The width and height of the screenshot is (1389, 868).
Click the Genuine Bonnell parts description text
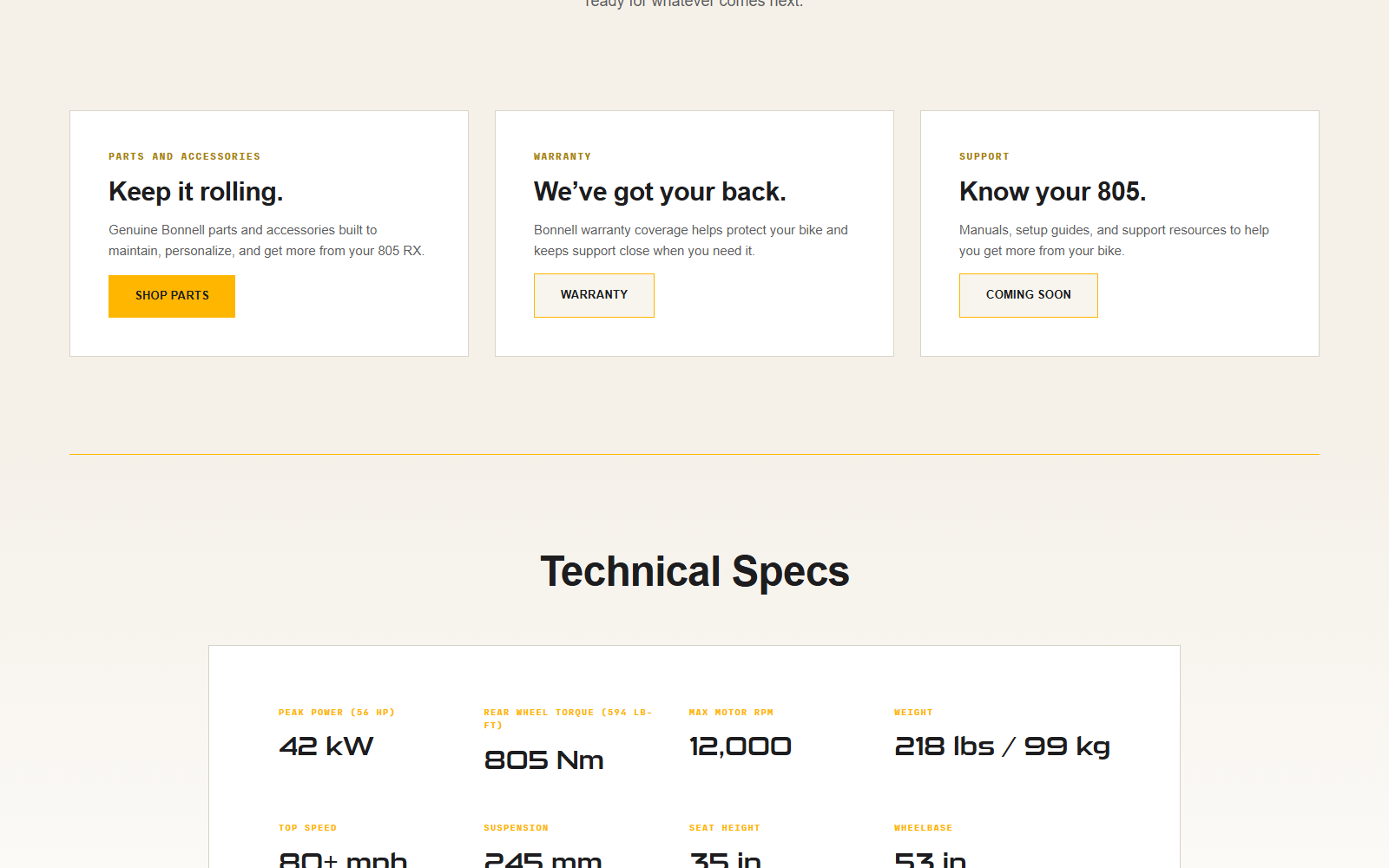267,240
